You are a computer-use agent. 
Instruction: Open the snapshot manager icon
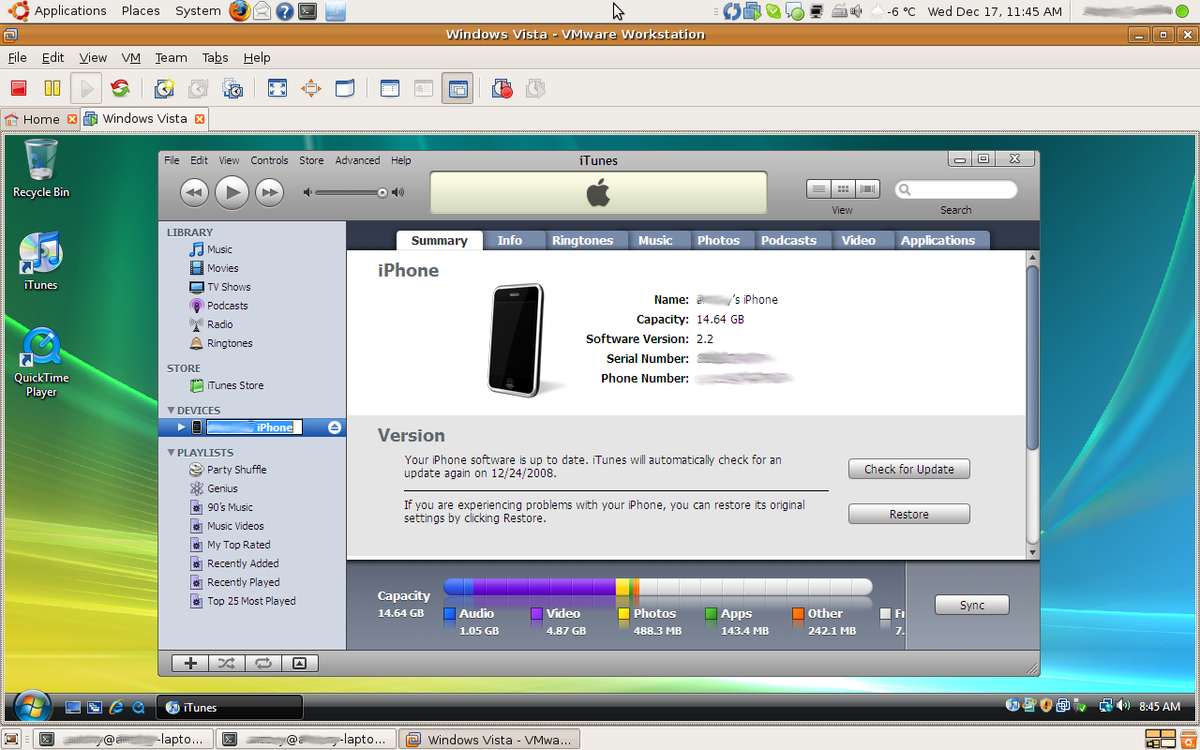232,89
